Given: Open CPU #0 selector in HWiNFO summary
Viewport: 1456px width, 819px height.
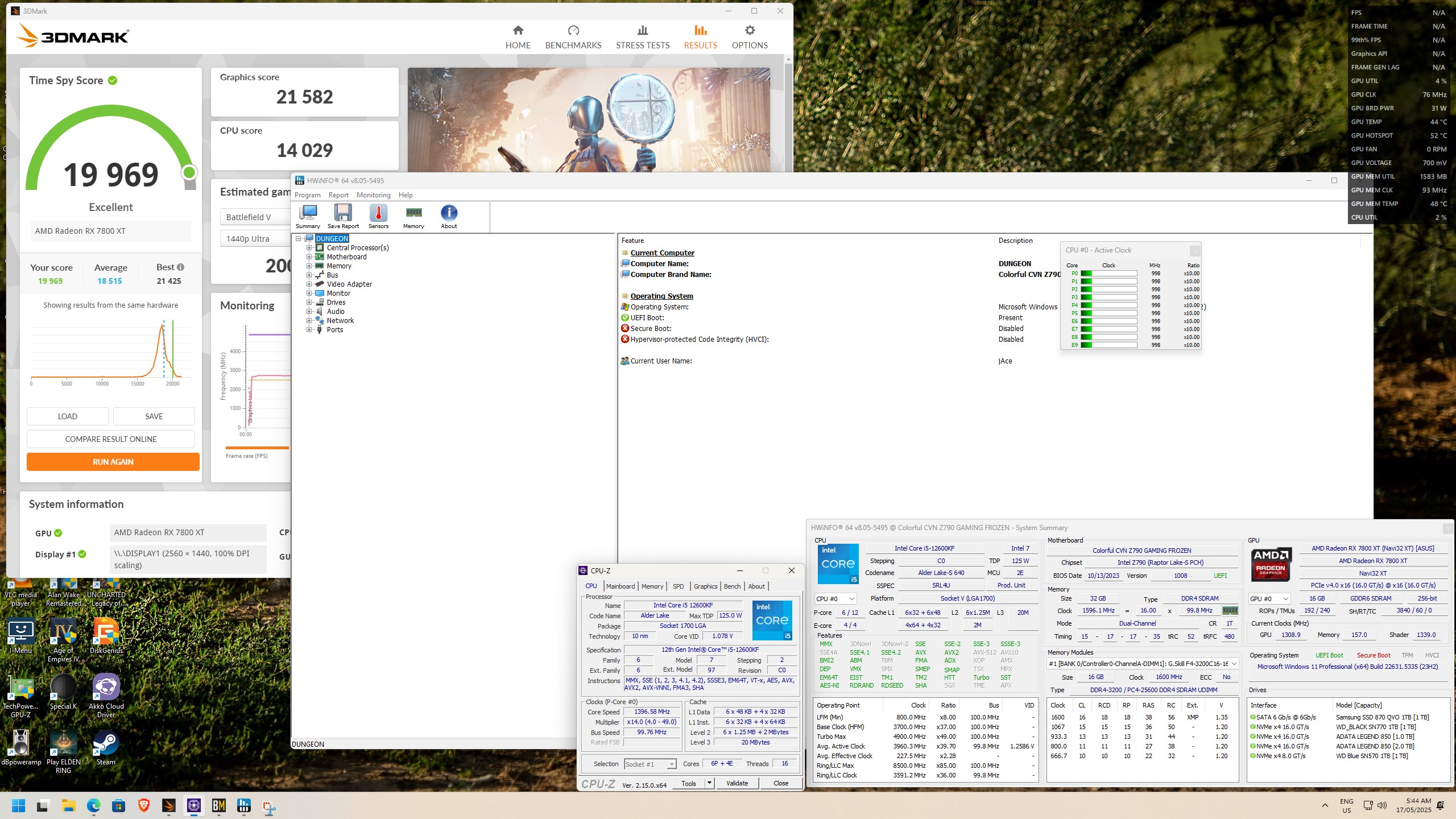Looking at the screenshot, I should click(x=835, y=598).
